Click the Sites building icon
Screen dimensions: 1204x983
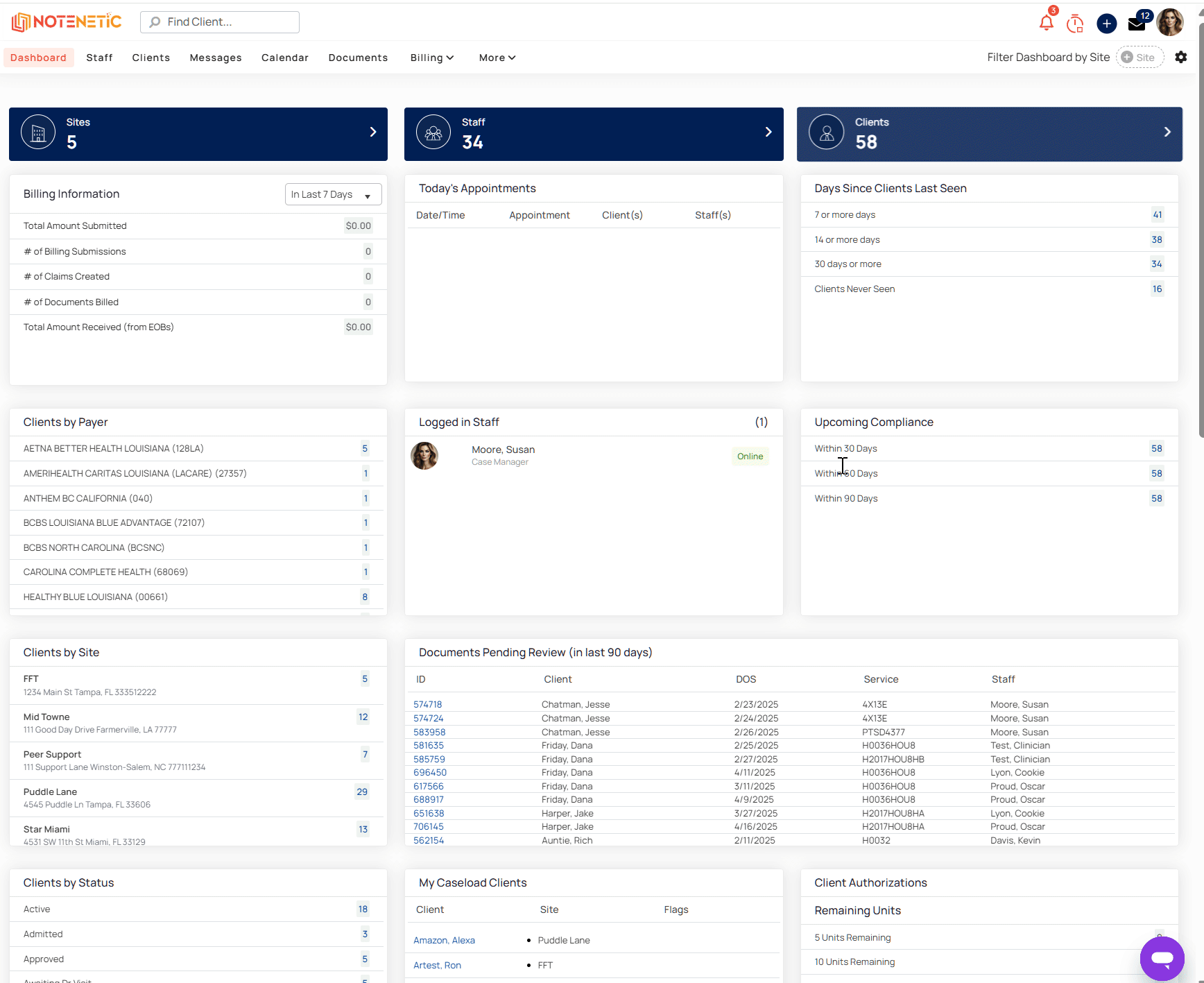pyautogui.click(x=38, y=132)
